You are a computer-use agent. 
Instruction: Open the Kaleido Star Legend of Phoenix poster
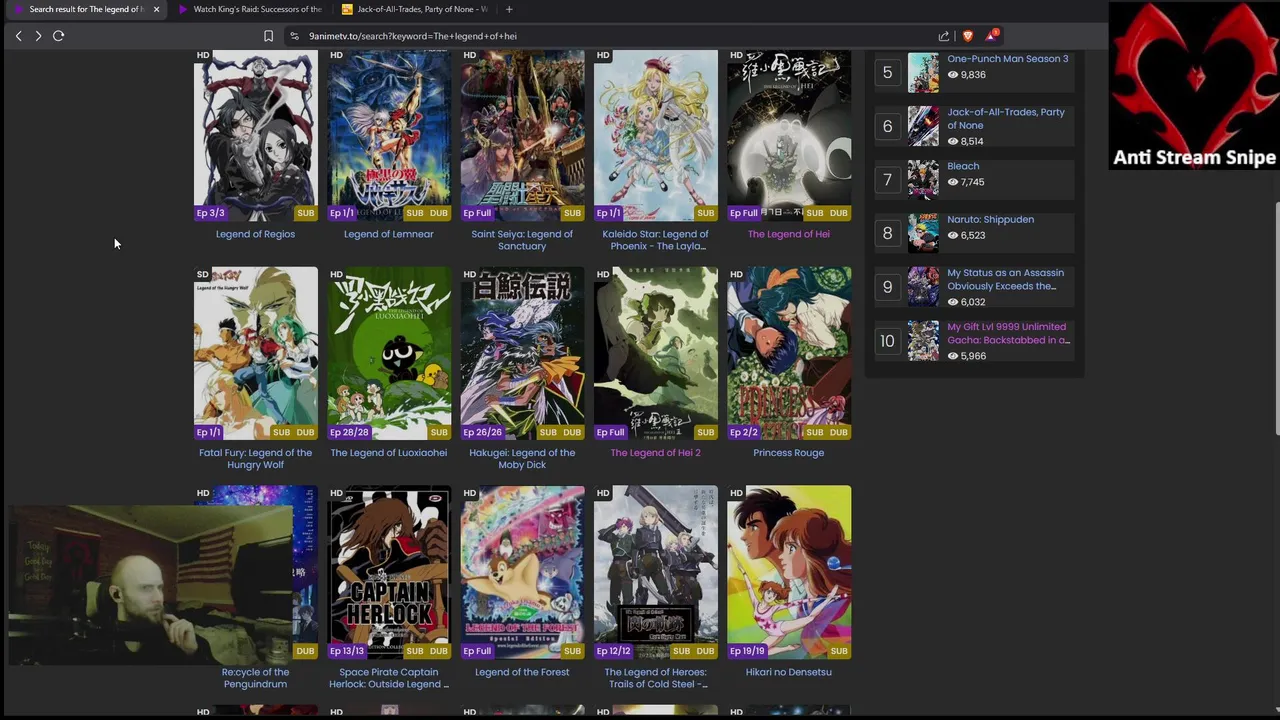[x=656, y=135]
